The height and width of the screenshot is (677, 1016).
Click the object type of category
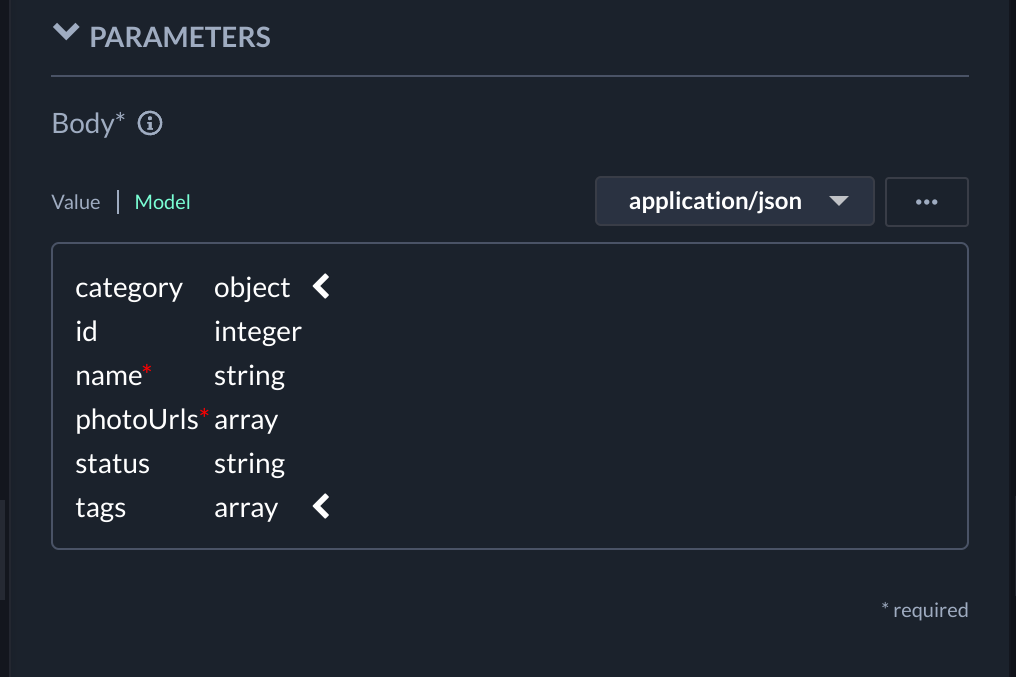[x=252, y=288]
